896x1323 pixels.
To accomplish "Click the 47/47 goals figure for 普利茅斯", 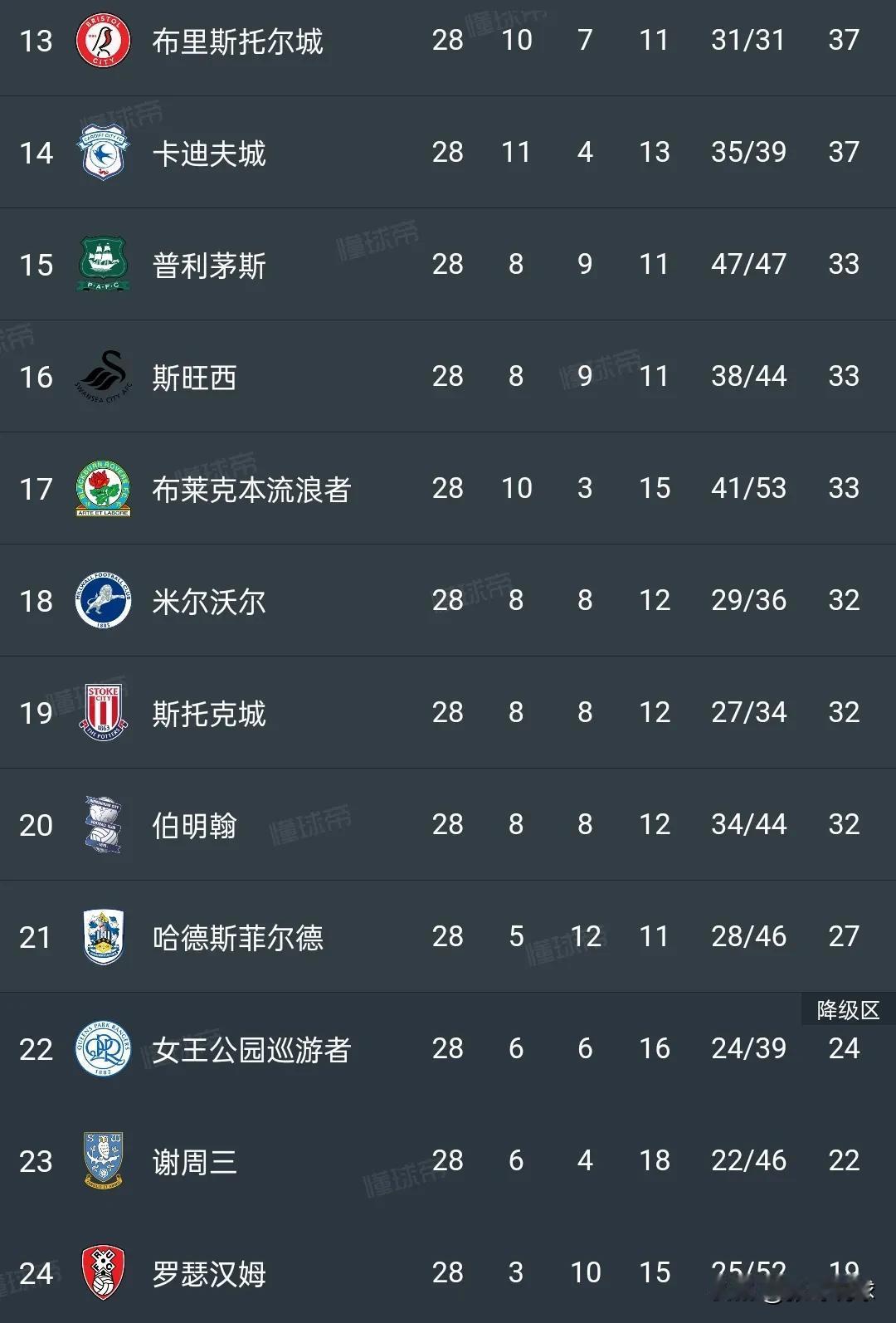I will point(748,264).
